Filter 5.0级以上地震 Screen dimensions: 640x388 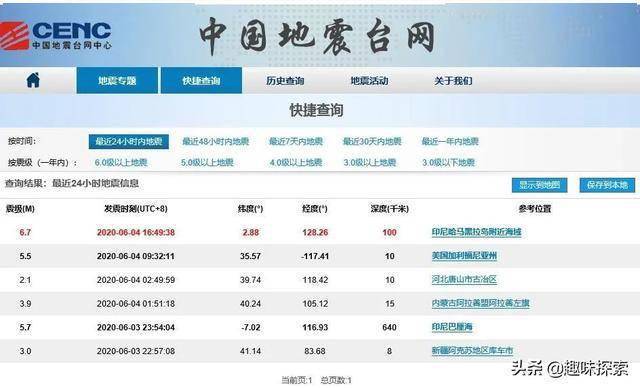pyautogui.click(x=207, y=162)
